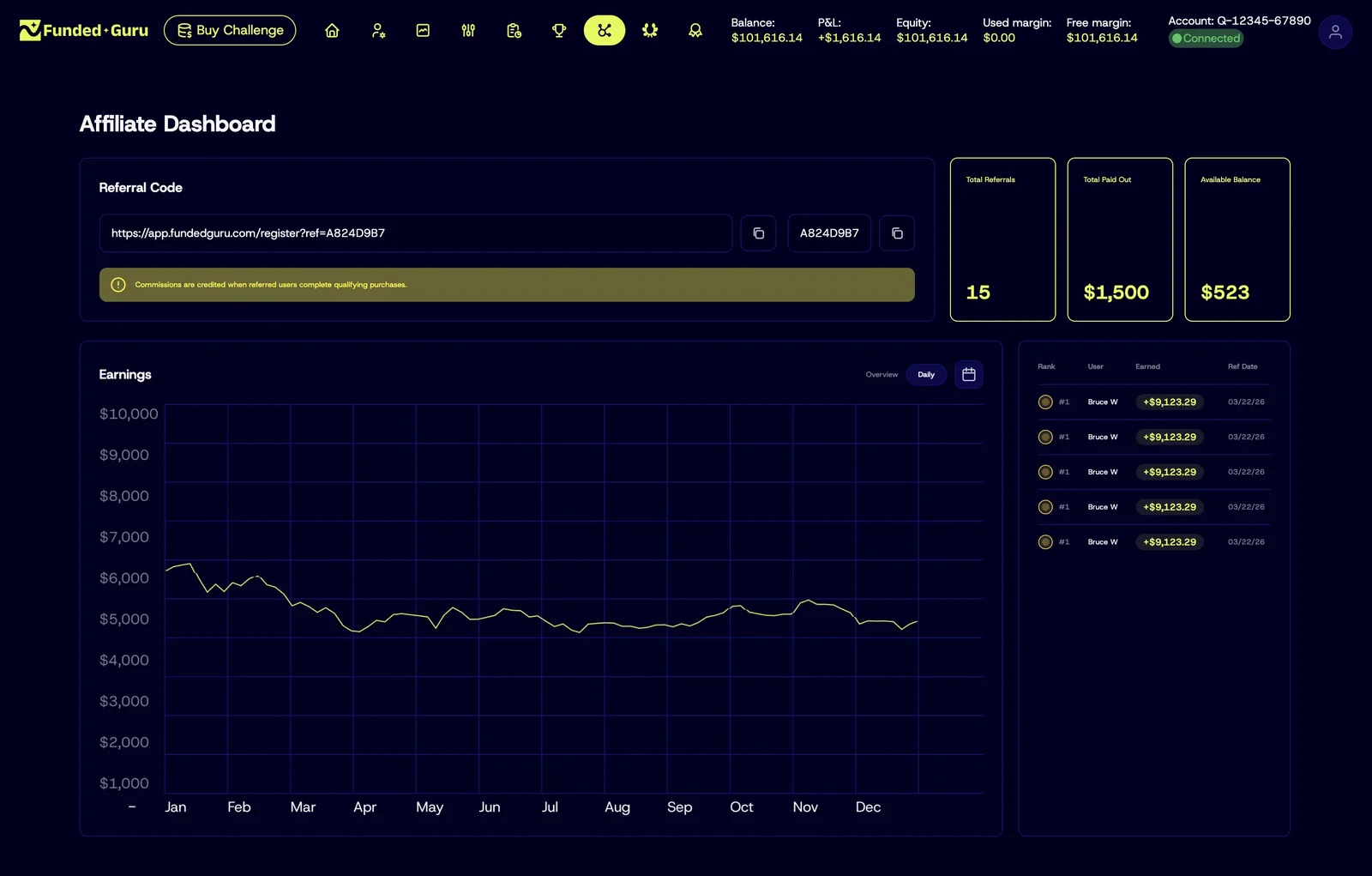This screenshot has width=1372, height=876.
Task: Toggle the Daily earnings view
Action: pyautogui.click(x=925, y=374)
